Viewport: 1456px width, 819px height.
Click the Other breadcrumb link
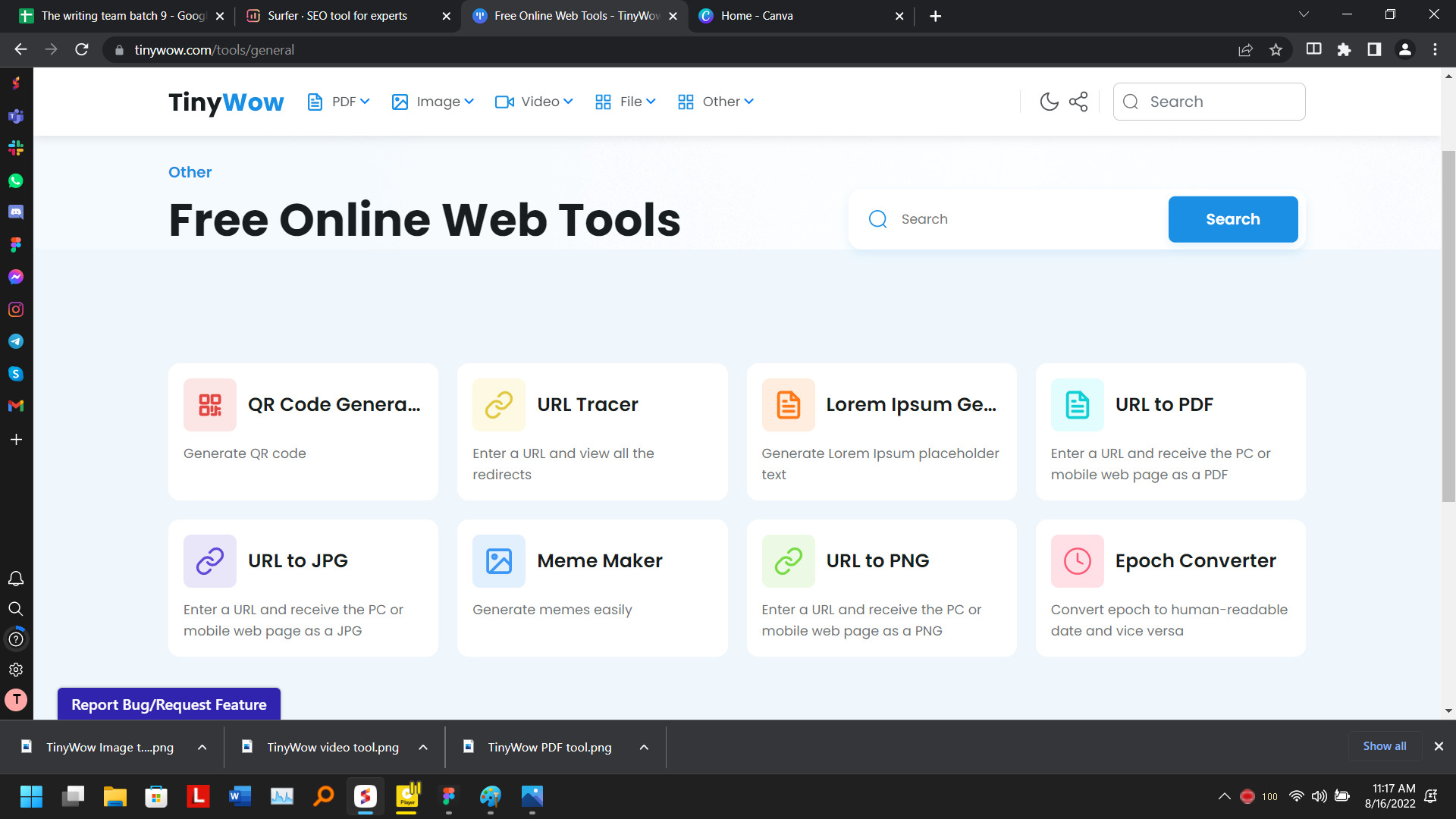pyautogui.click(x=190, y=172)
